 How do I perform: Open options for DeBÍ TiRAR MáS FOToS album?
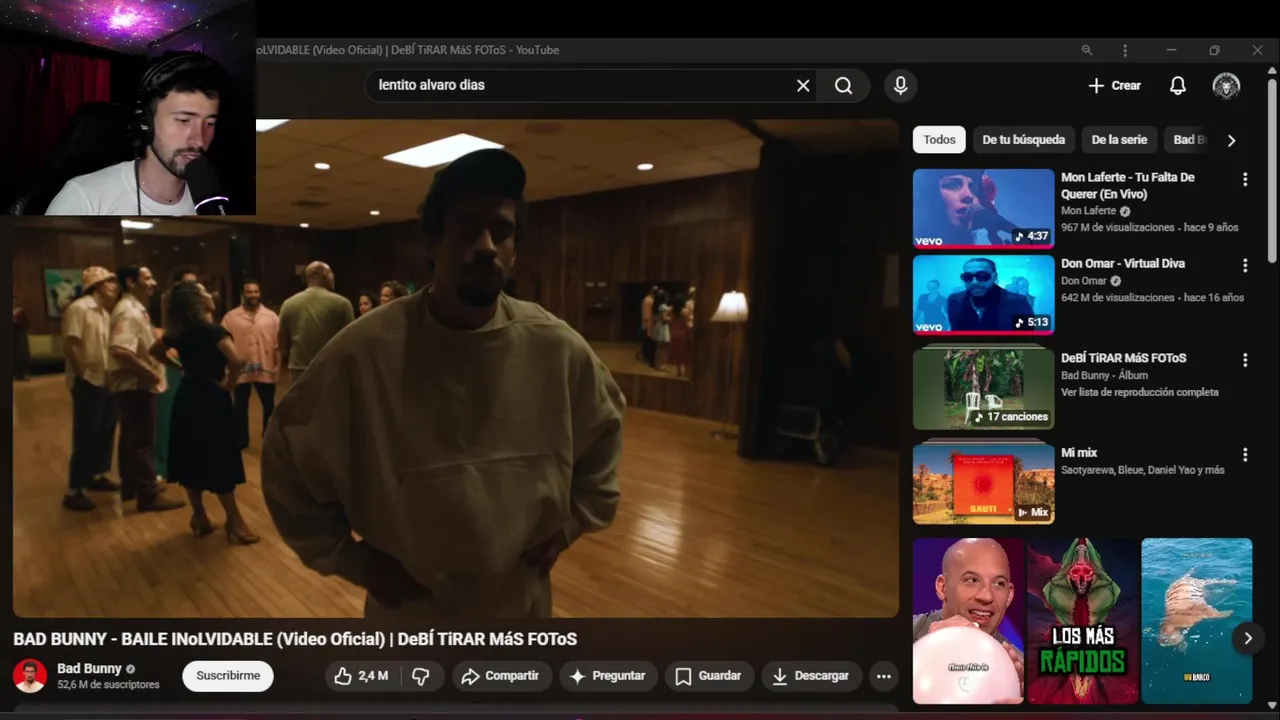click(1245, 360)
